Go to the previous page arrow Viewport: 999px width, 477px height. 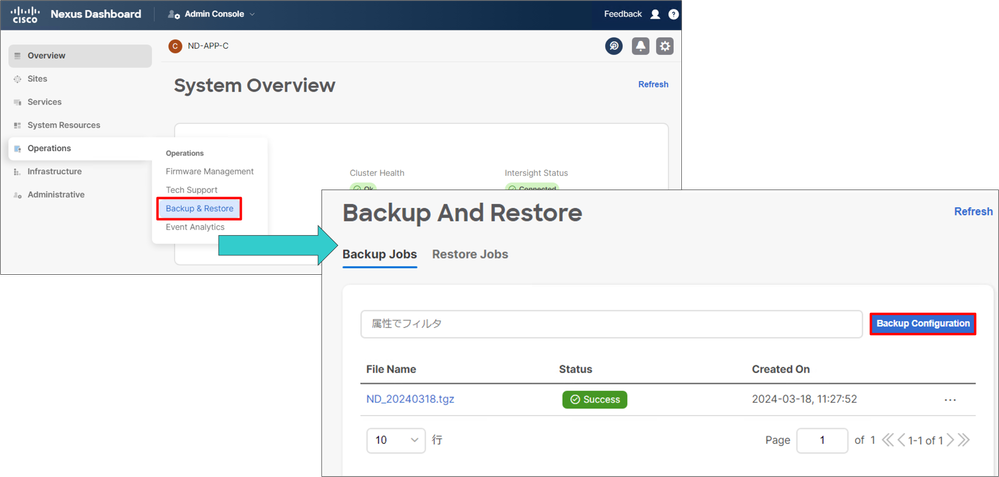click(x=901, y=440)
